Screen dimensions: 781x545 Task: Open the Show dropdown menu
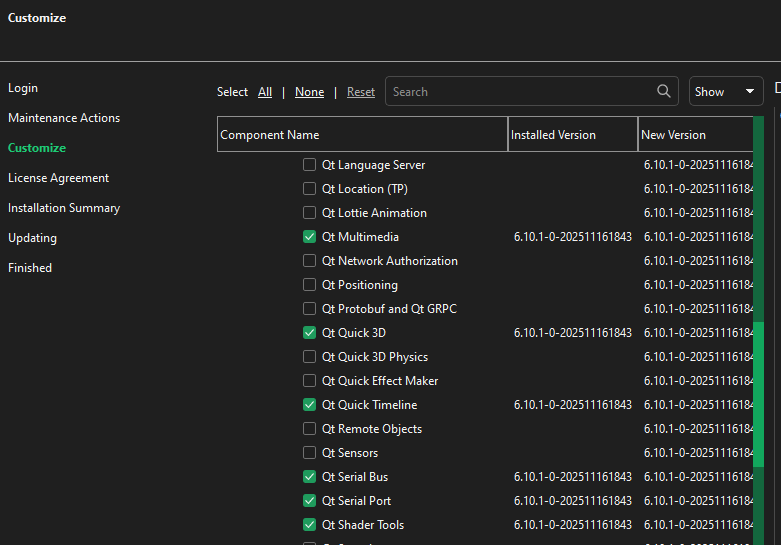click(x=726, y=92)
